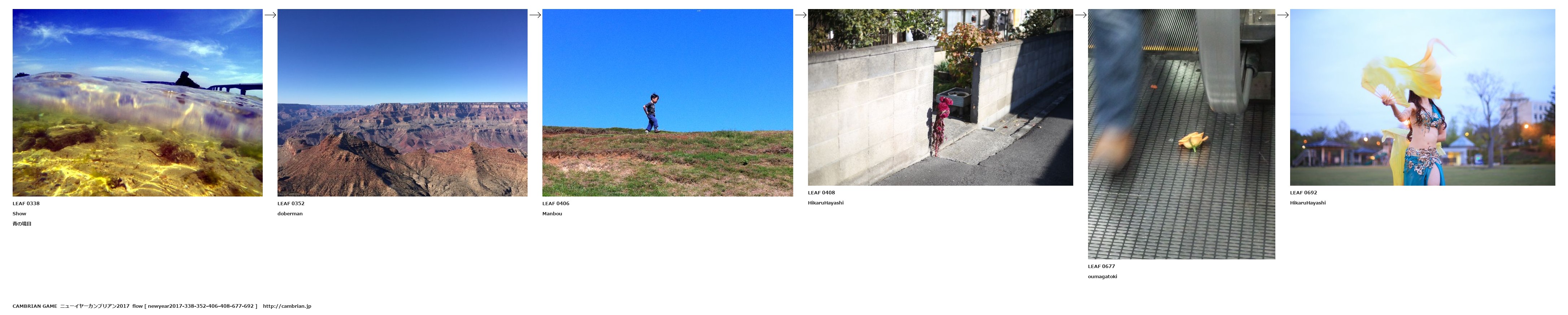Click author name Show
The image size is (1568, 315).
click(x=19, y=214)
